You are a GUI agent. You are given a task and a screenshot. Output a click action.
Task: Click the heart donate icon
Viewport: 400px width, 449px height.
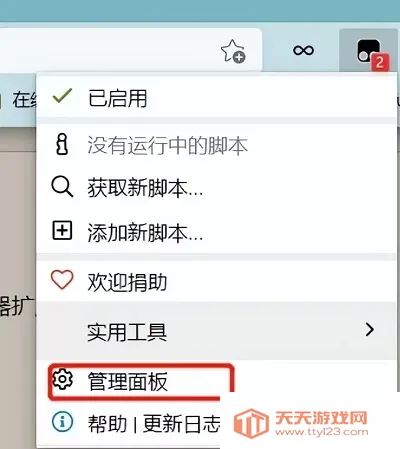click(x=62, y=279)
